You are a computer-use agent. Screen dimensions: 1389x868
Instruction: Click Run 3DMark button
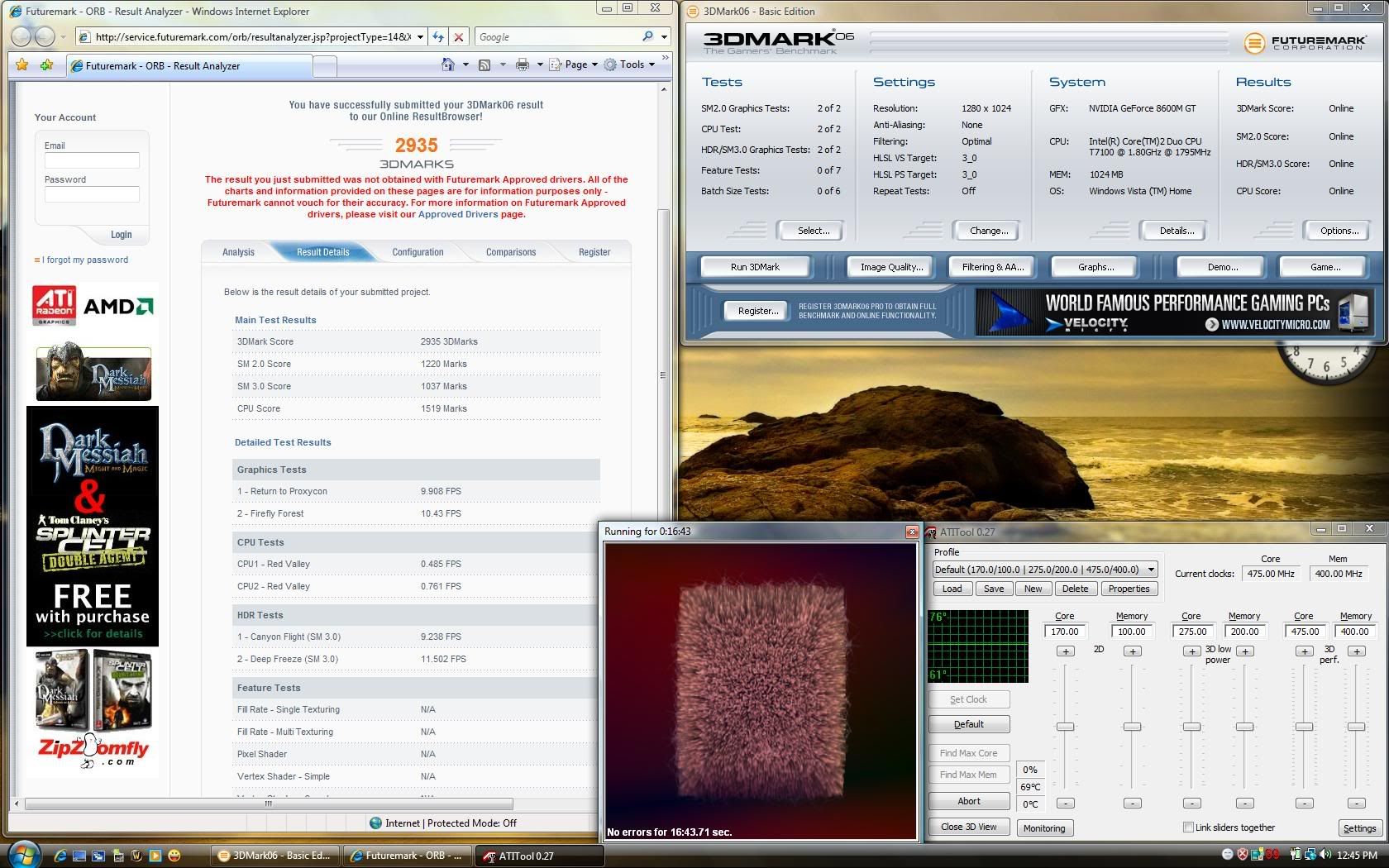755,267
